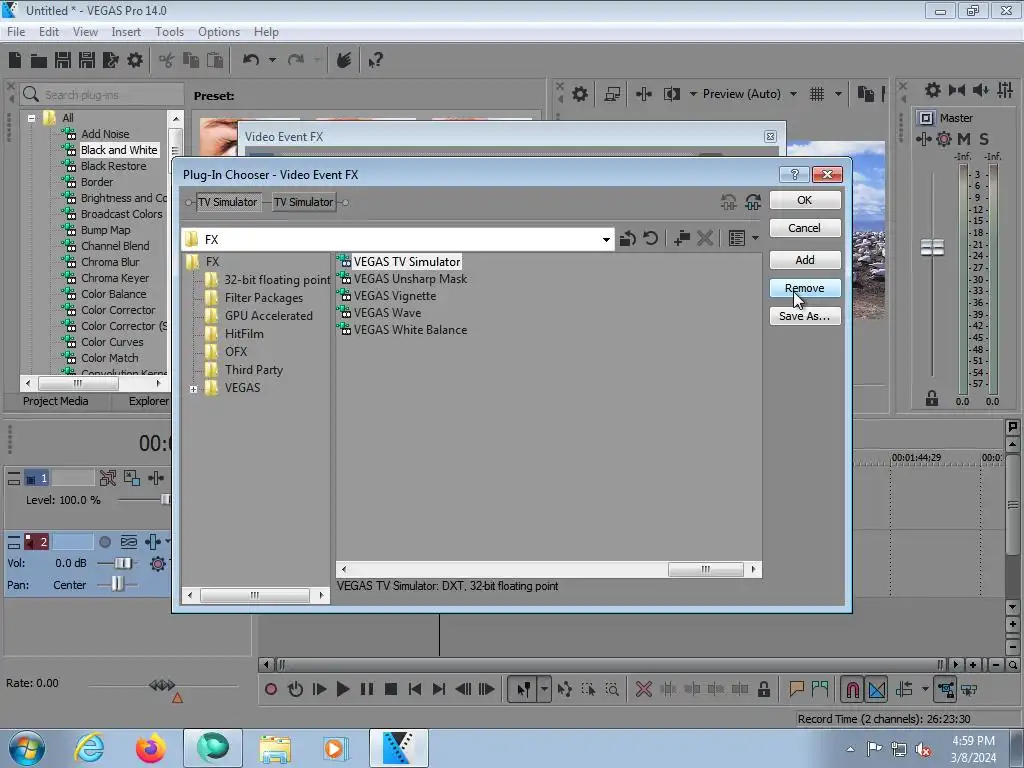Viewport: 1024px width, 768px height.
Task: Open the Options menu
Action: coord(219,31)
